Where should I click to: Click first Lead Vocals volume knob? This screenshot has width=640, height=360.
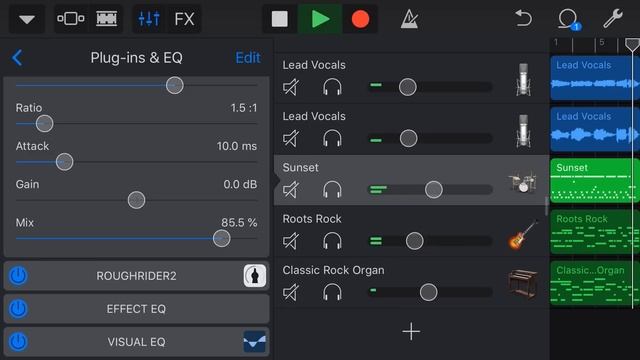(408, 87)
